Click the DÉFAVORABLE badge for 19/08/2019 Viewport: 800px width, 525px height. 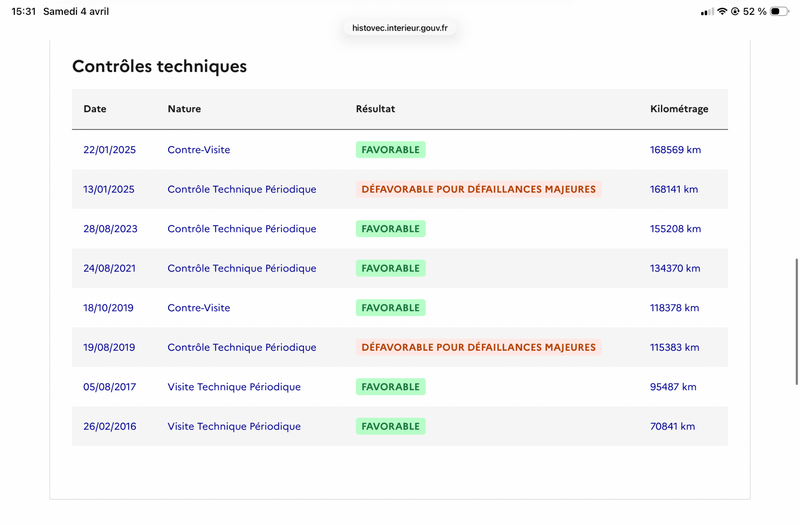(478, 347)
